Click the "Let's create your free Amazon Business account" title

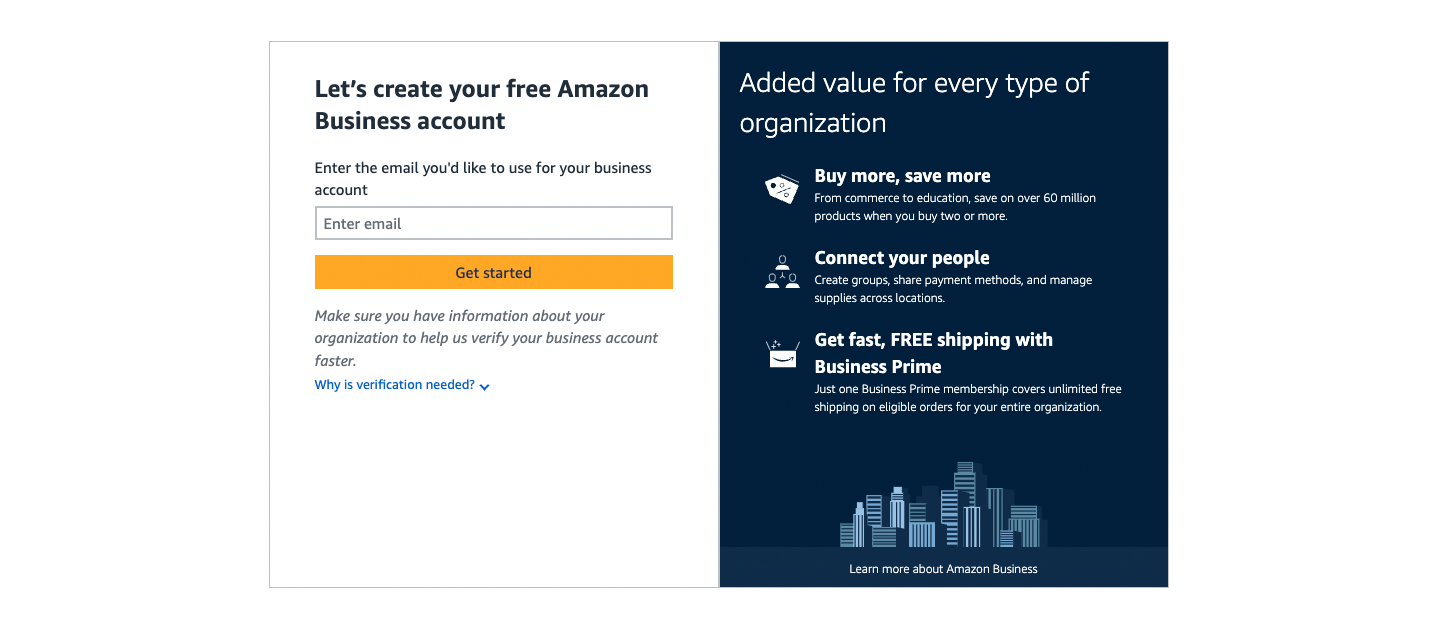click(x=481, y=104)
